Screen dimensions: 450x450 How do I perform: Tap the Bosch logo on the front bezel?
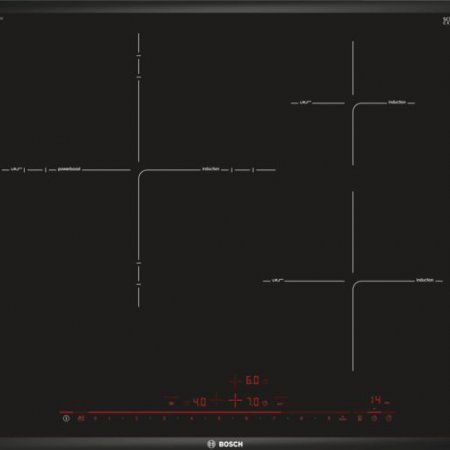(x=225, y=444)
